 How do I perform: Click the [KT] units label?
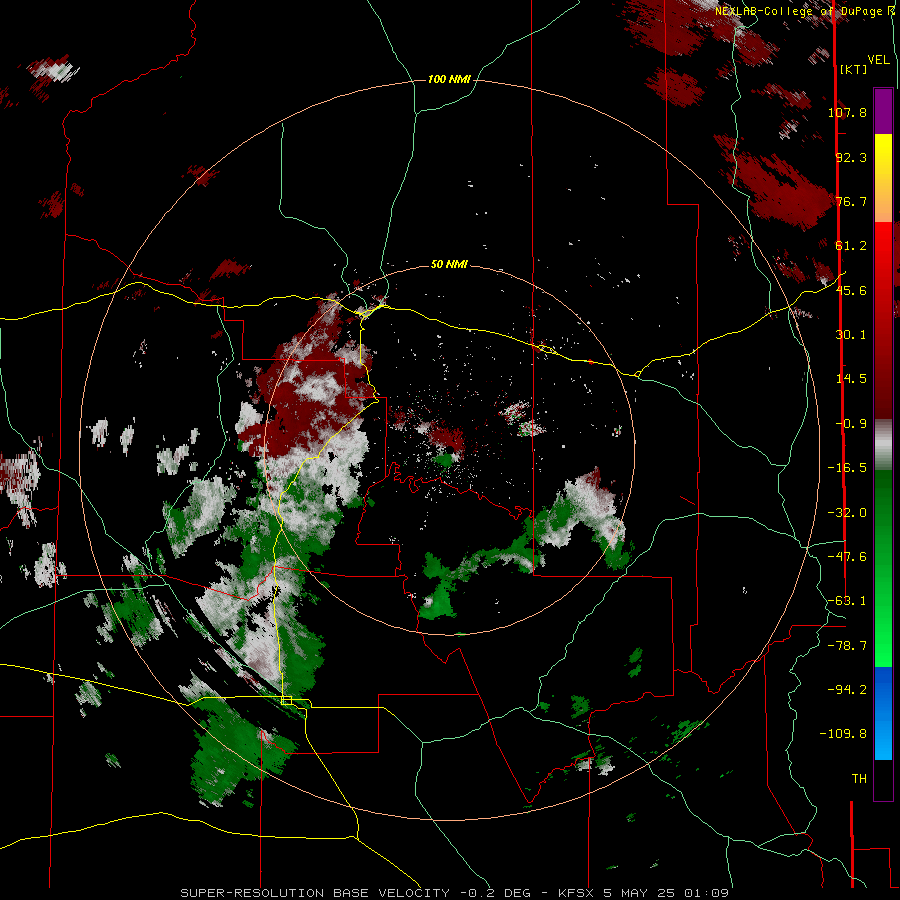853,69
